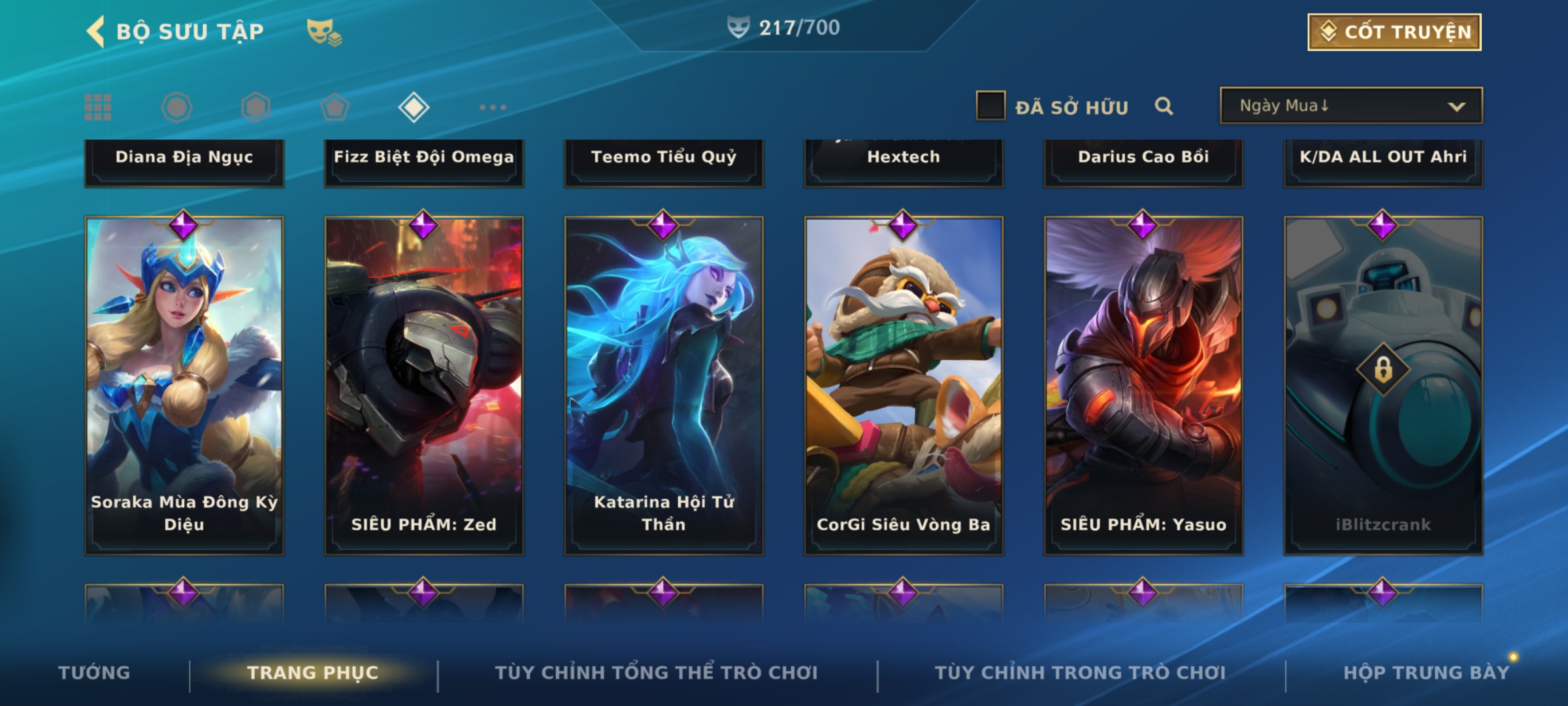Select the diamond rarity filter icon
The image size is (1568, 706).
point(414,107)
